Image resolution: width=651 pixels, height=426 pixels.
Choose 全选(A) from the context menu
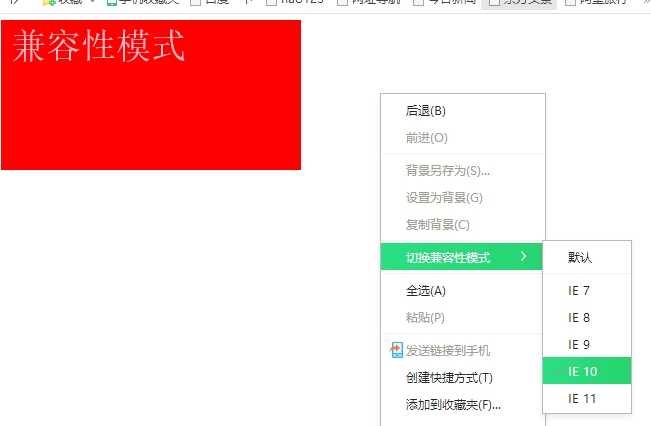pos(463,291)
